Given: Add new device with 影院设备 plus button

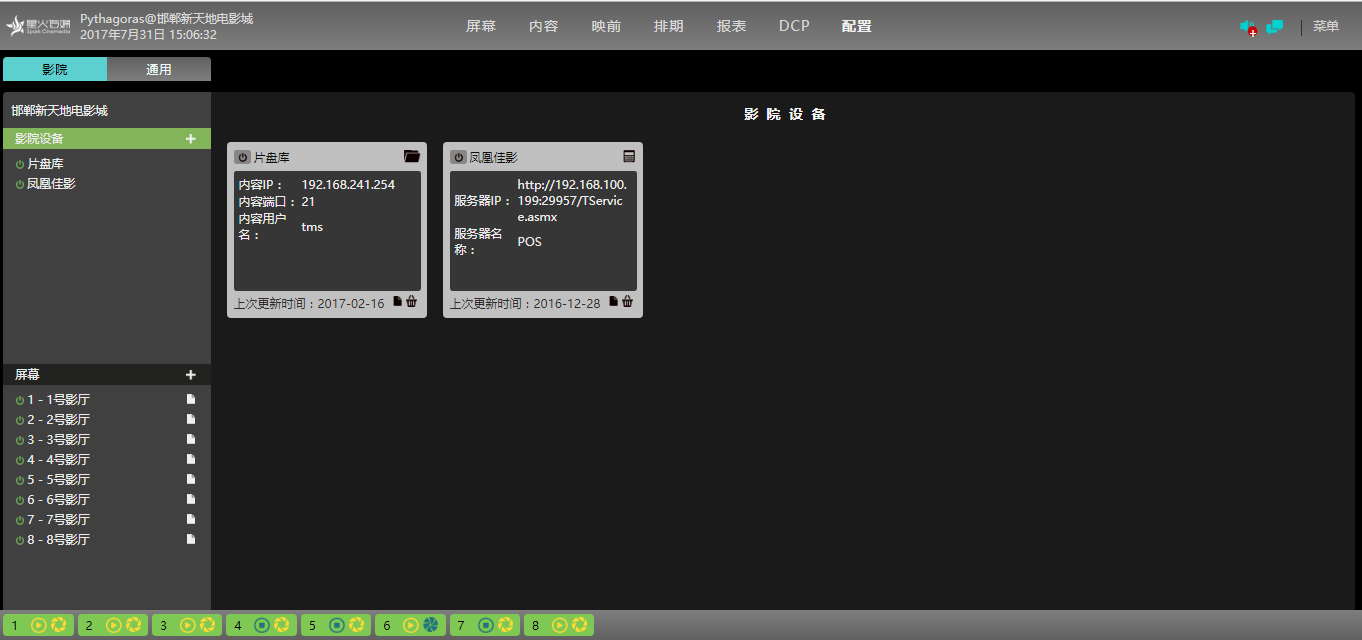Looking at the screenshot, I should (191, 139).
